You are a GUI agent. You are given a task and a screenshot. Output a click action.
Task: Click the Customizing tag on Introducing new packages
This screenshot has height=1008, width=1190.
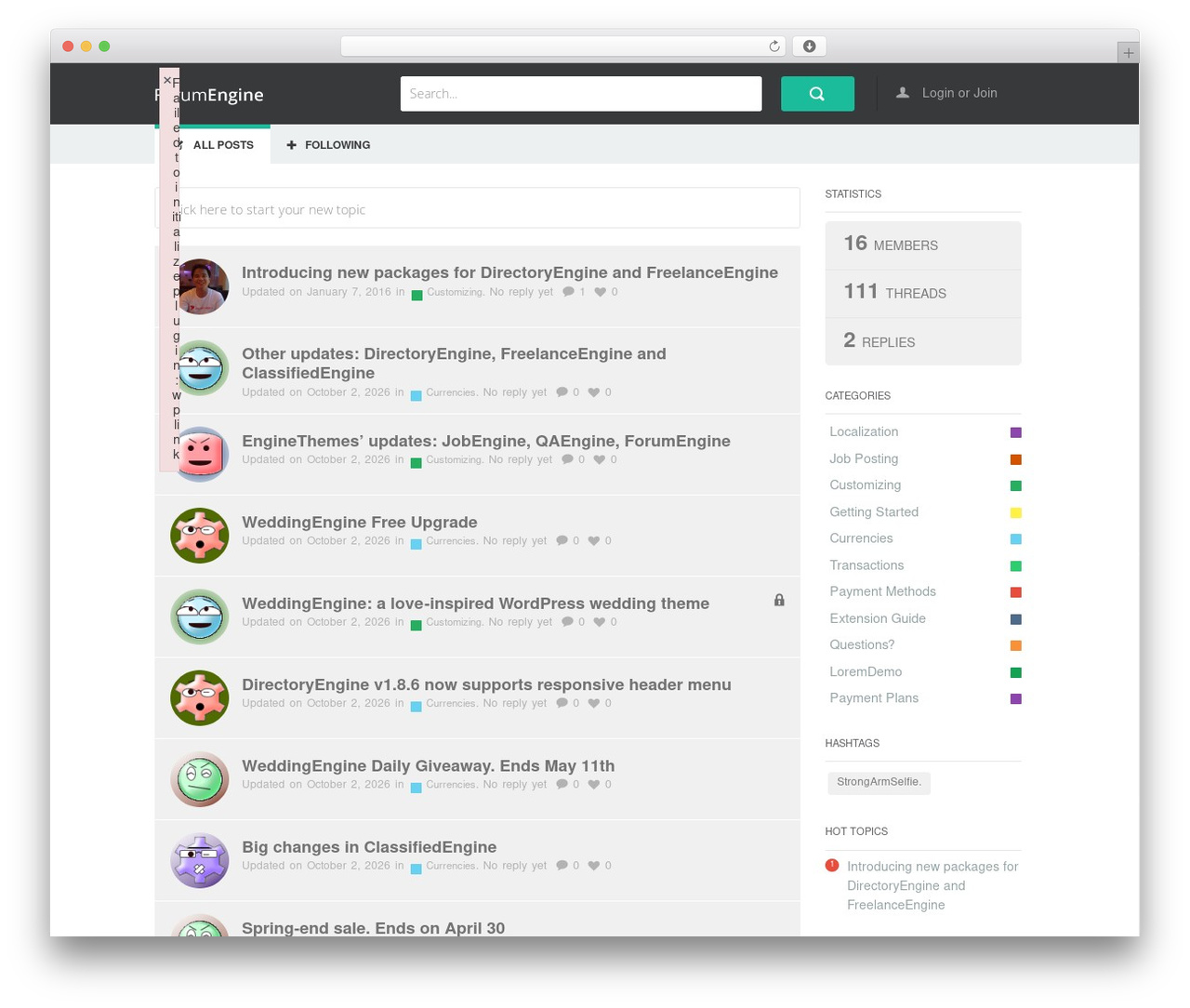click(x=455, y=292)
